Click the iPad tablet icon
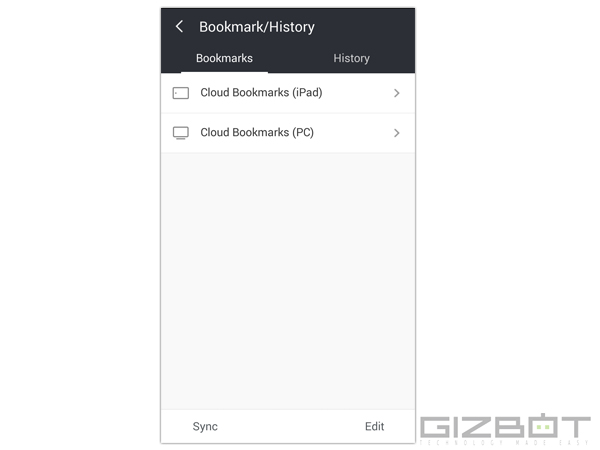This screenshot has height=450, width=600. click(180, 93)
